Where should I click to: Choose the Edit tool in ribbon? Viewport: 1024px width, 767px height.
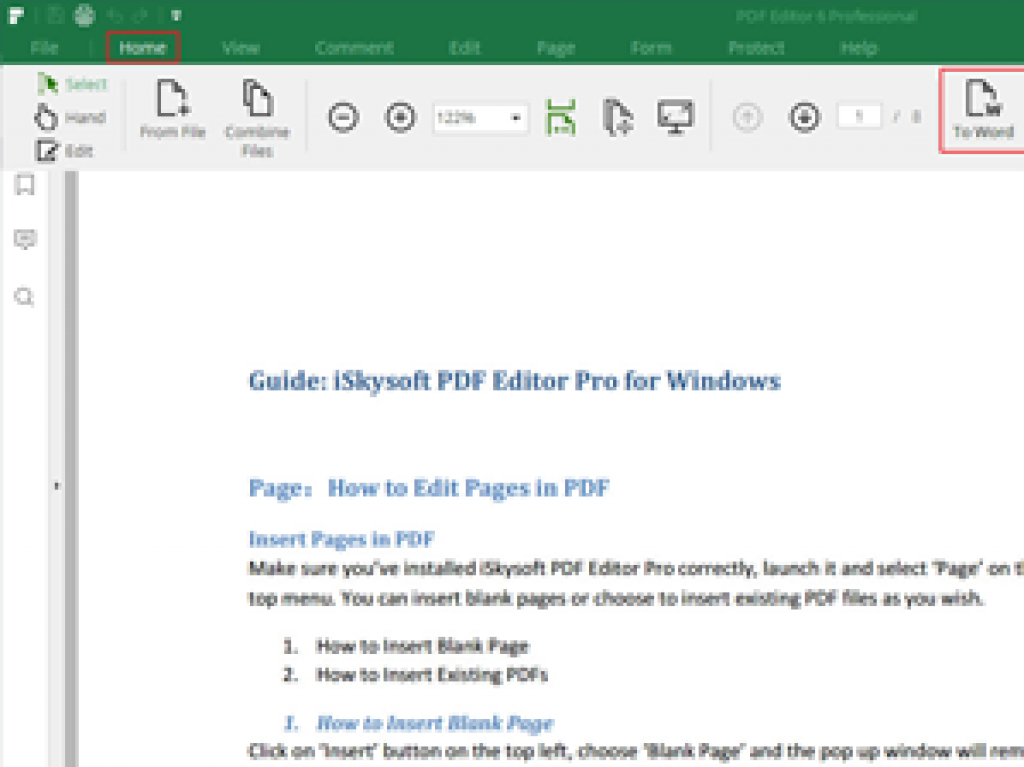[x=64, y=151]
